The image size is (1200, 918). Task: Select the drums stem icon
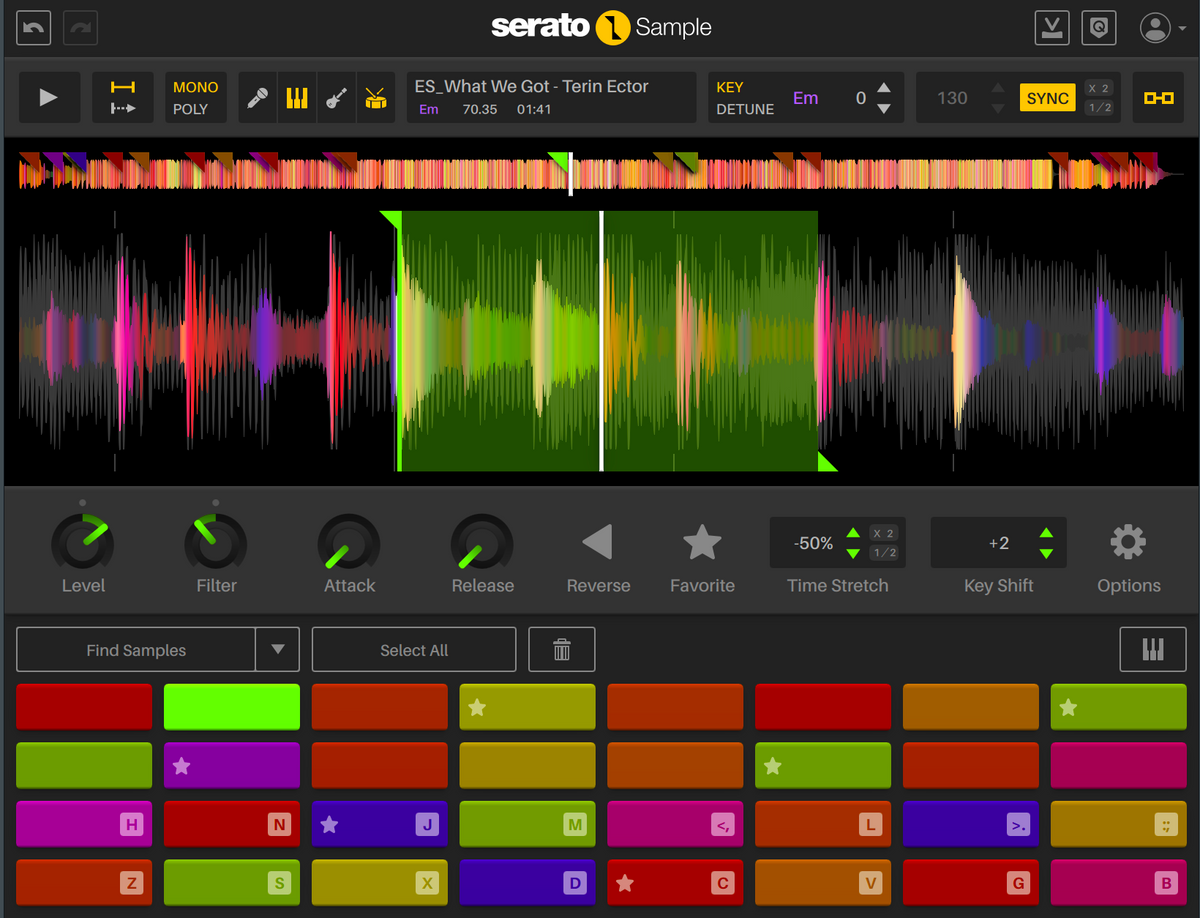point(376,97)
